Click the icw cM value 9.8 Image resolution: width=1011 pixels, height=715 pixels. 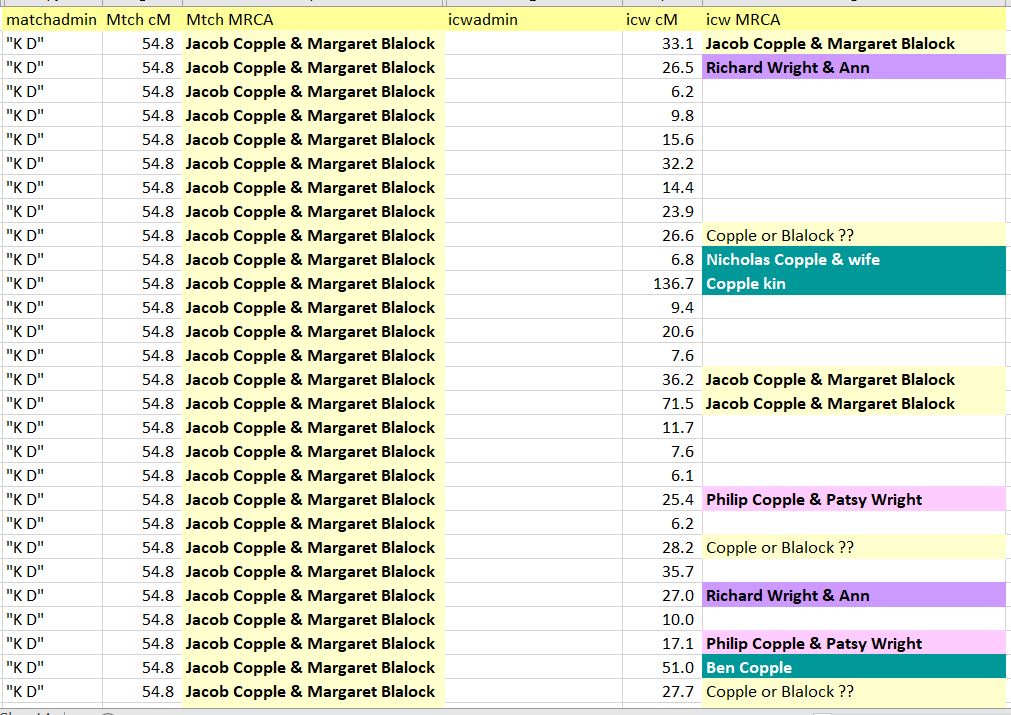click(661, 116)
